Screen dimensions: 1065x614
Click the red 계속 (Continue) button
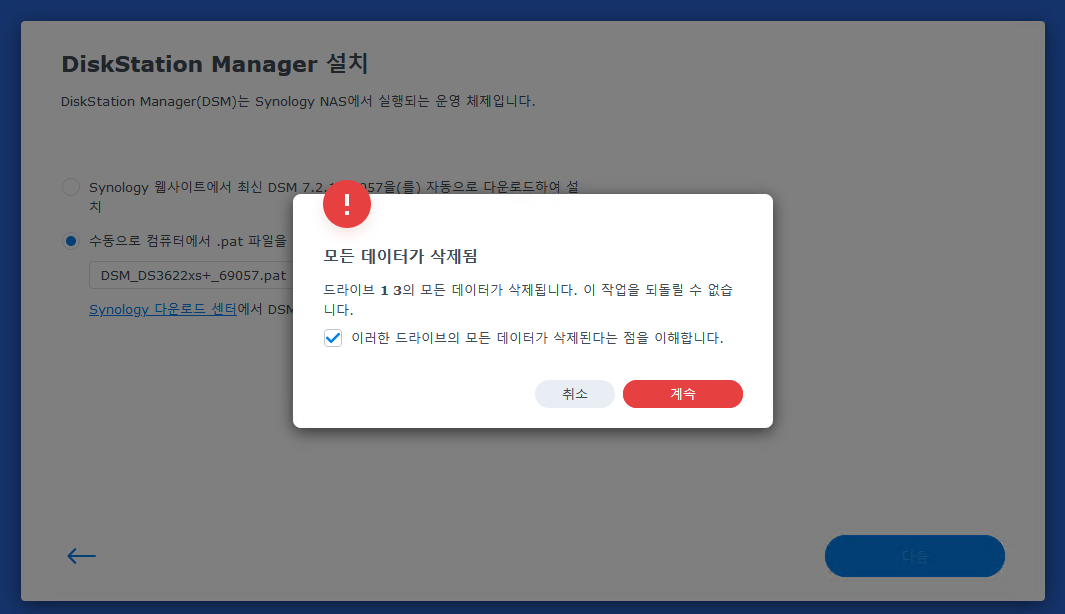[683, 394]
